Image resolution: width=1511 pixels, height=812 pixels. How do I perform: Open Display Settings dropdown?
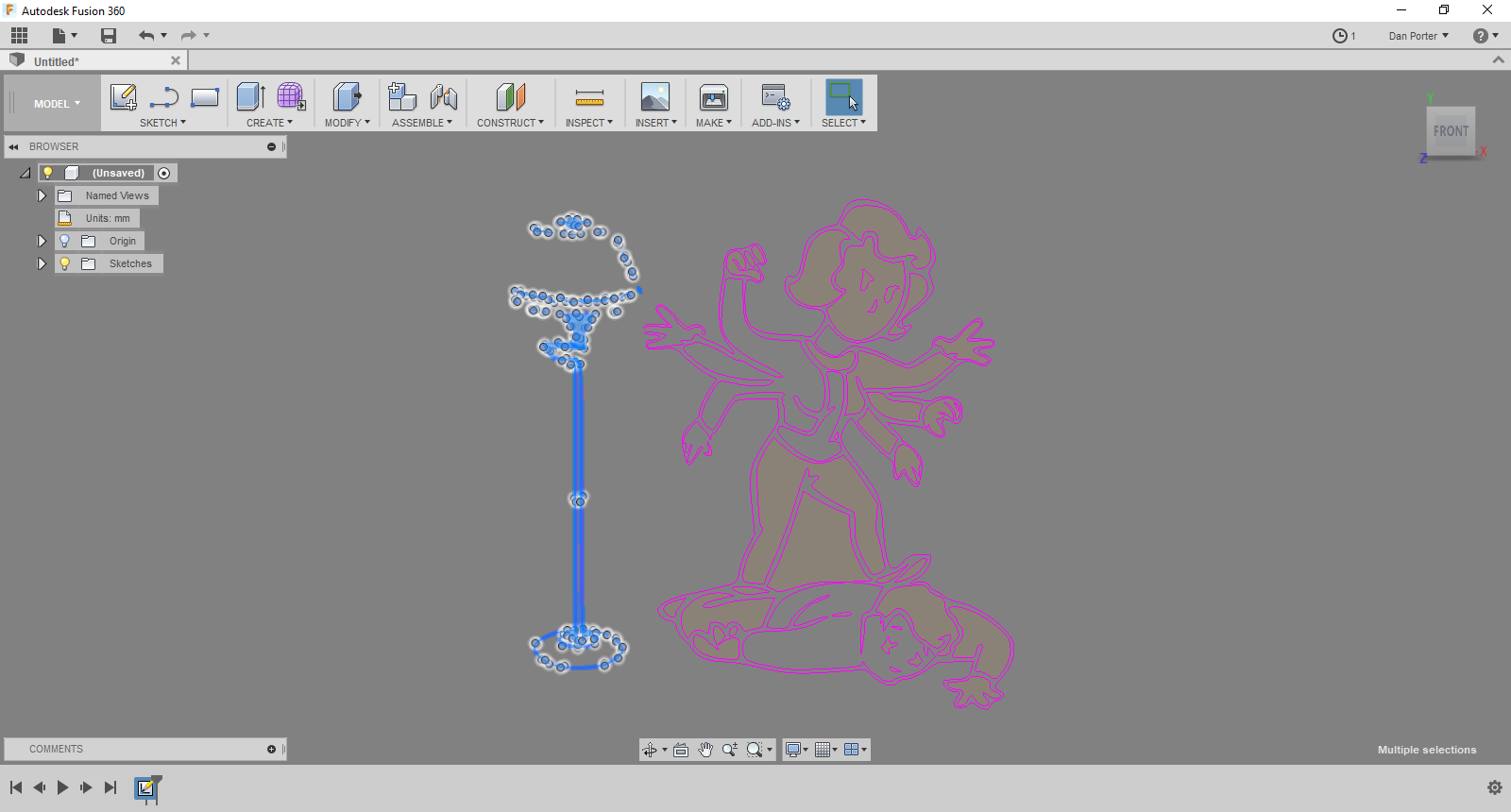coord(797,750)
